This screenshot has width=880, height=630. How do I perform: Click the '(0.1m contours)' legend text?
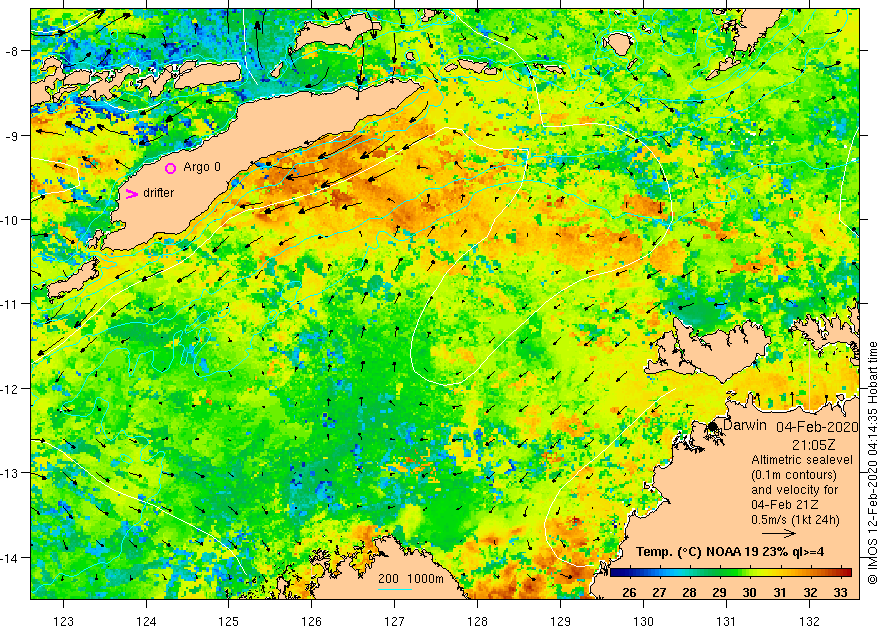pyautogui.click(x=794, y=475)
